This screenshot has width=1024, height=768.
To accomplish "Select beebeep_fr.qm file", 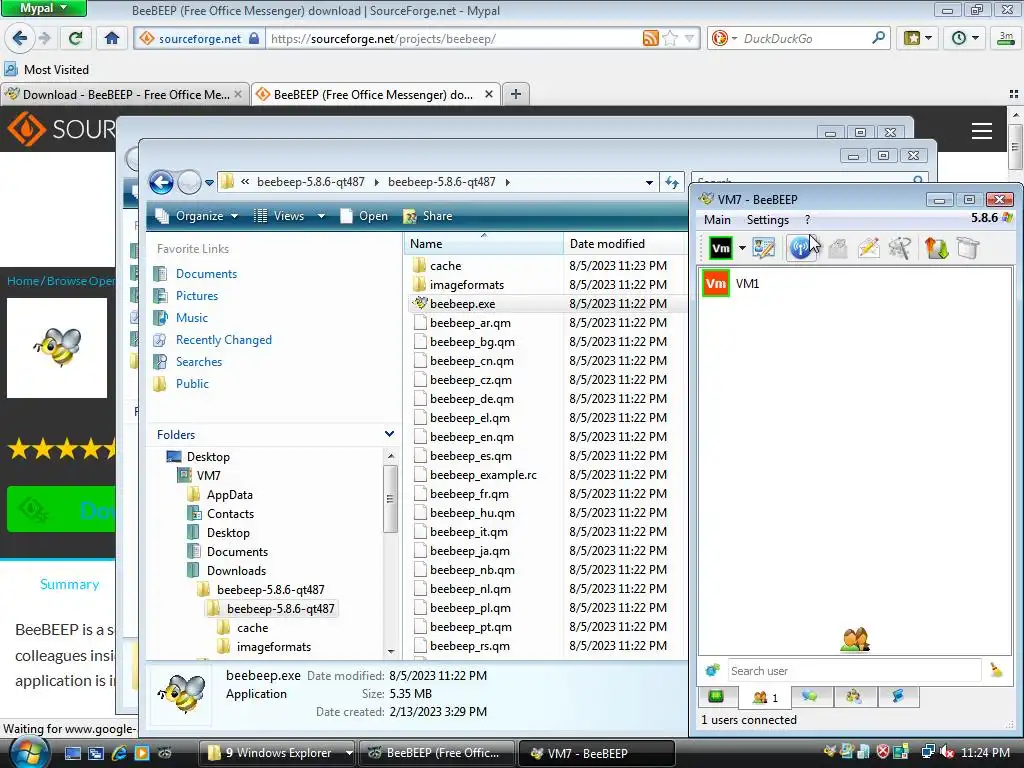I will click(x=469, y=494).
